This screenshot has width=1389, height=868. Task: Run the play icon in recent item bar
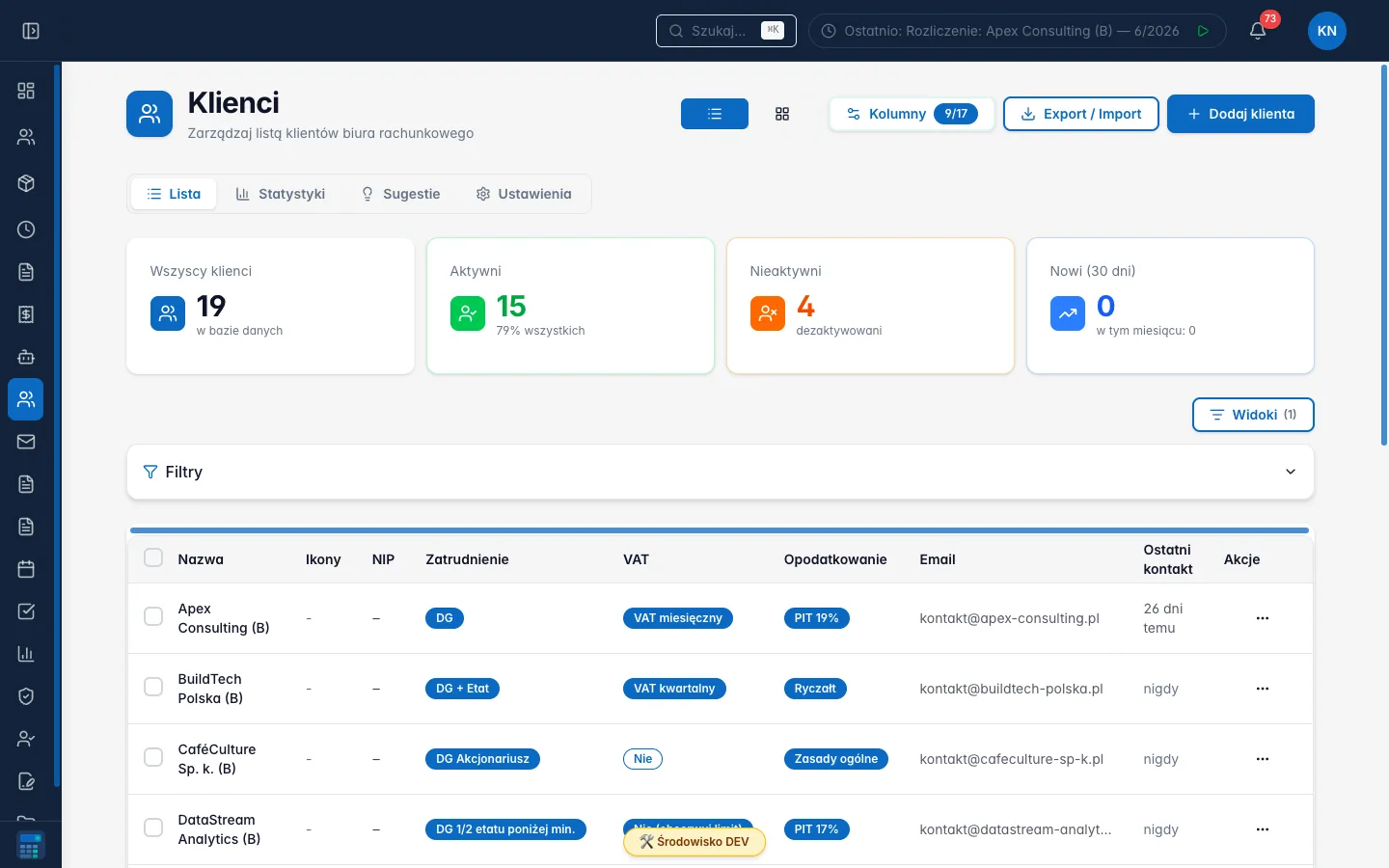tap(1203, 31)
